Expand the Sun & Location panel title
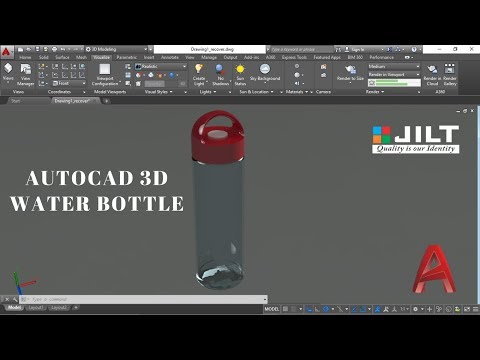Image resolution: width=480 pixels, height=360 pixels. tap(256, 92)
